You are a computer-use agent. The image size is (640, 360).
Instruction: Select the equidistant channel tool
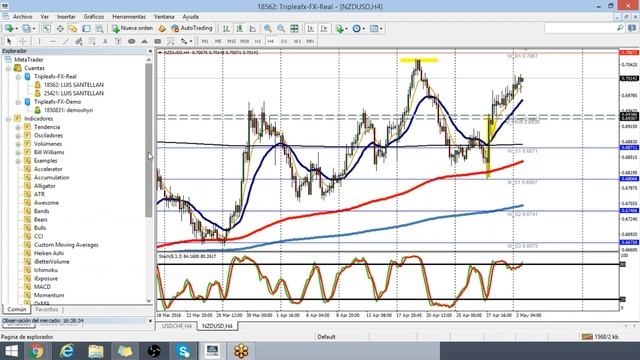point(79,41)
